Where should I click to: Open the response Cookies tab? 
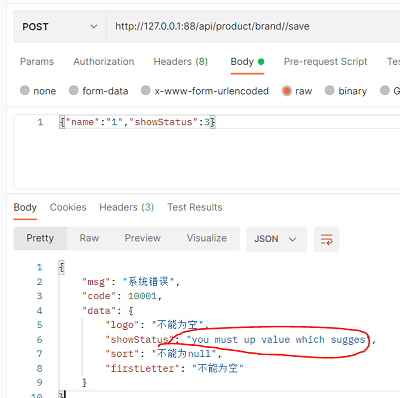click(68, 207)
